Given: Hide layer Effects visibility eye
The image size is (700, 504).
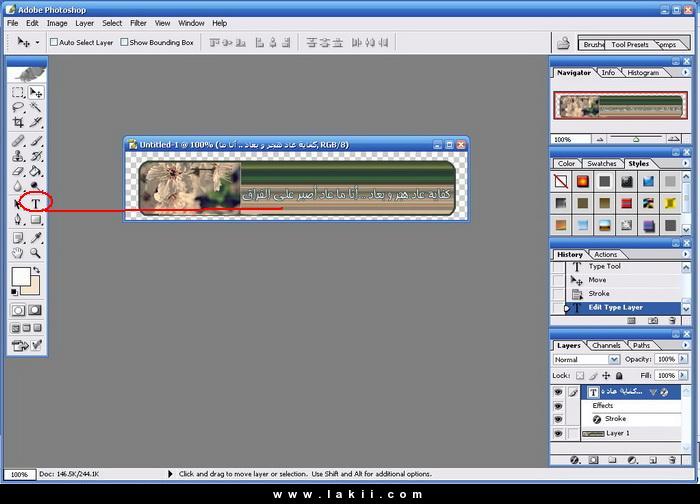Looking at the screenshot, I should 558,406.
